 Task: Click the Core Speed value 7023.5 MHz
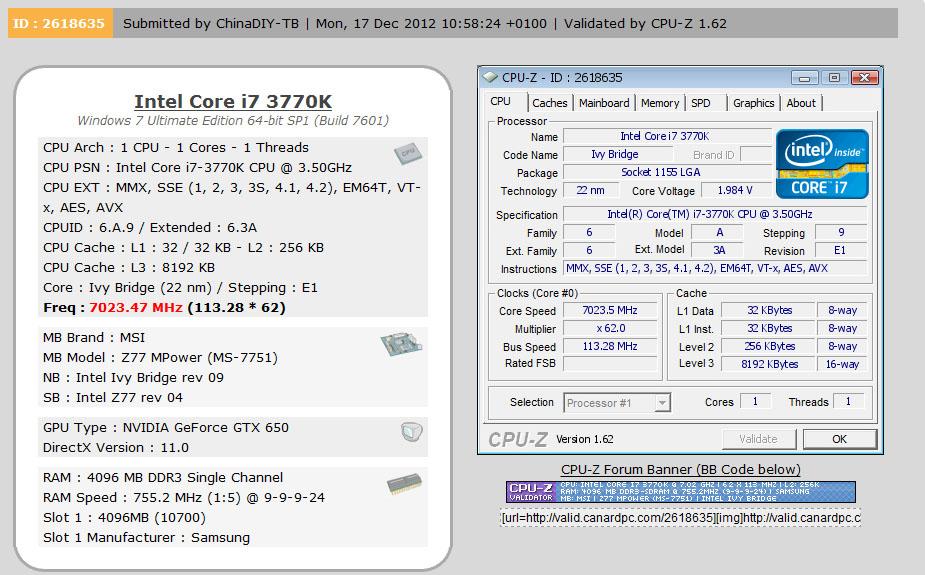pyautogui.click(x=610, y=310)
